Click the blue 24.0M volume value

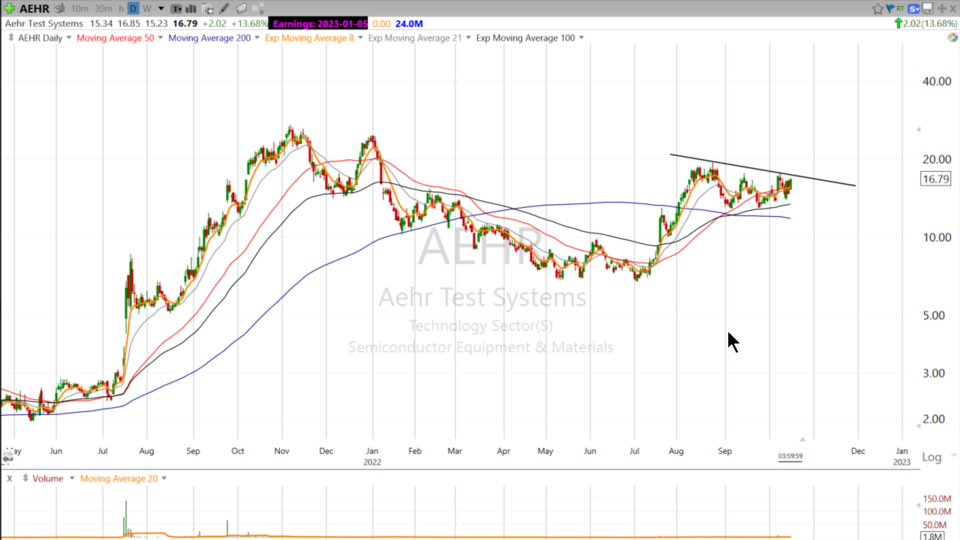[409, 23]
